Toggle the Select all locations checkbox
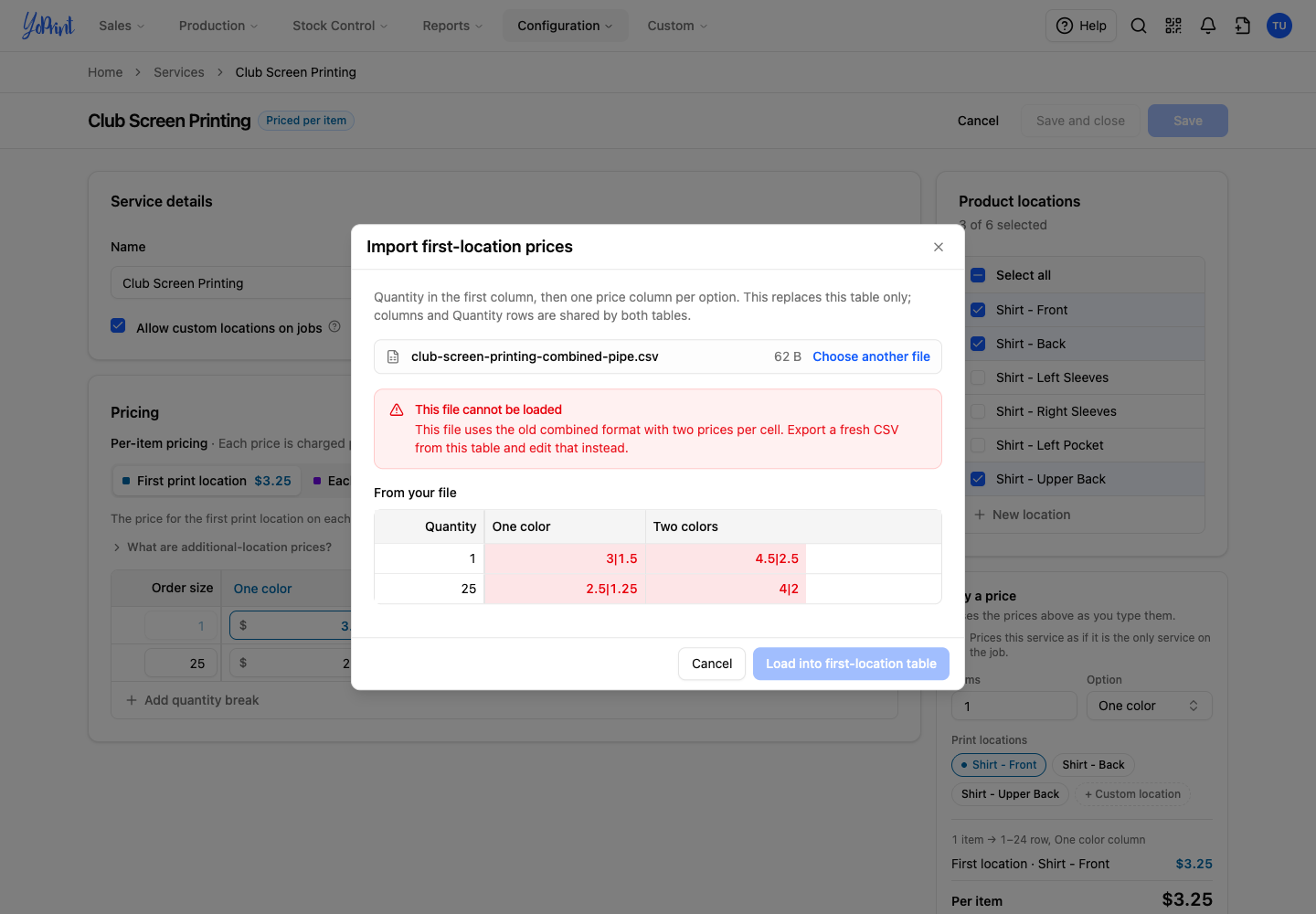 (978, 275)
